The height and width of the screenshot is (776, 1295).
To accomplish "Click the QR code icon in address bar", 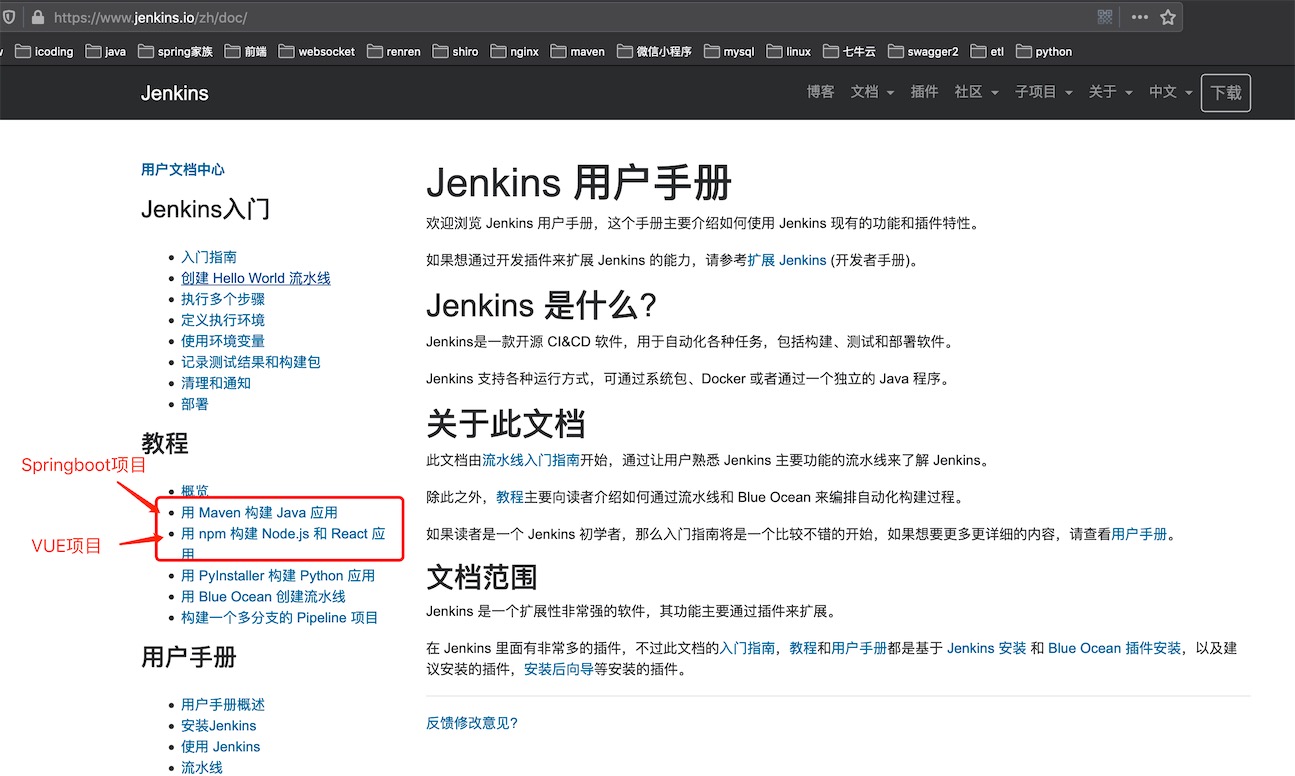I will 1105,17.
